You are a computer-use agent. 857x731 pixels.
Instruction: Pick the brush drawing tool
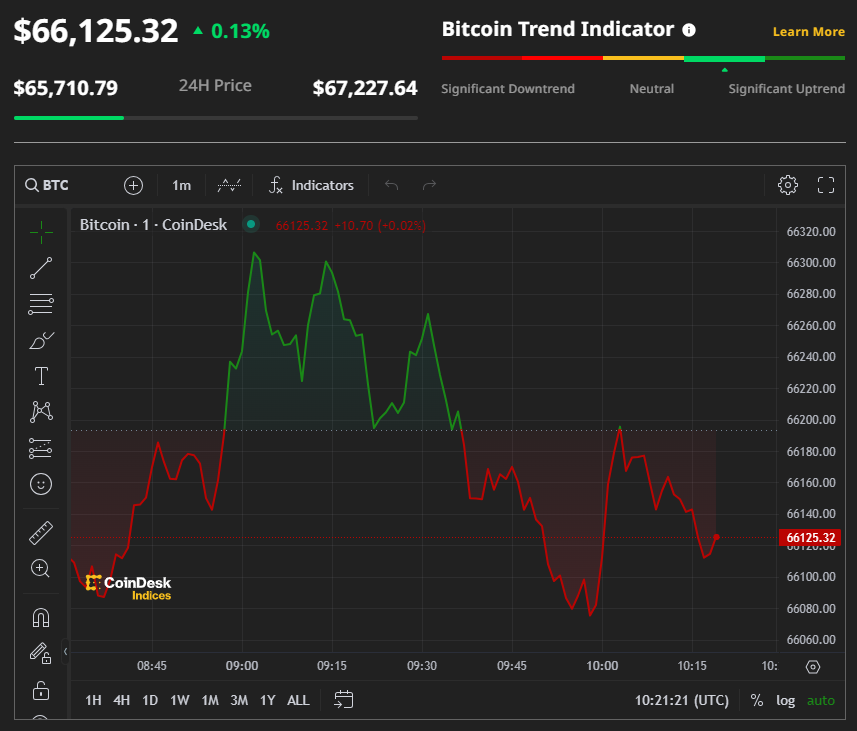pos(41,341)
